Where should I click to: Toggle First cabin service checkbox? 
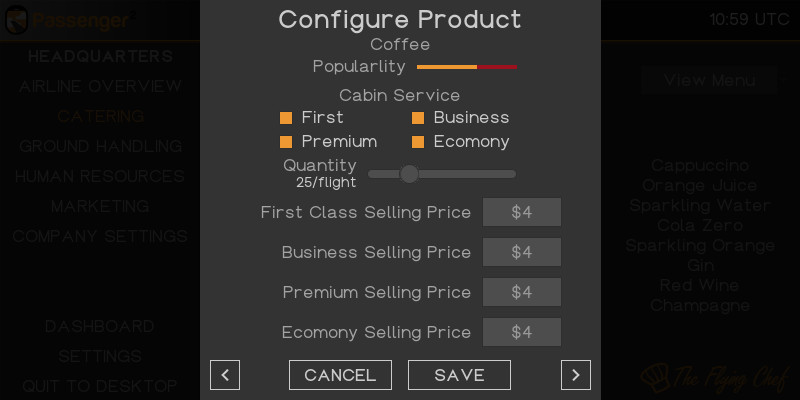tap(286, 118)
